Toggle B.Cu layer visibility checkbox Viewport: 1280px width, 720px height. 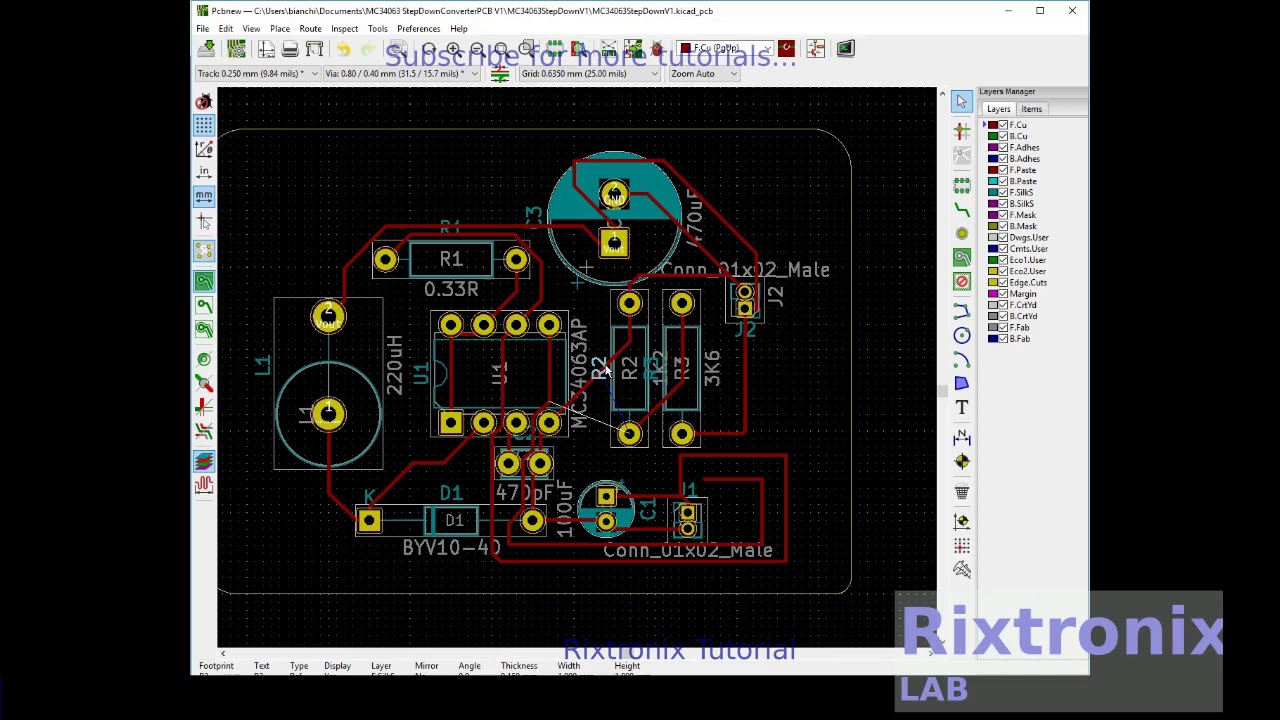pos(1003,136)
